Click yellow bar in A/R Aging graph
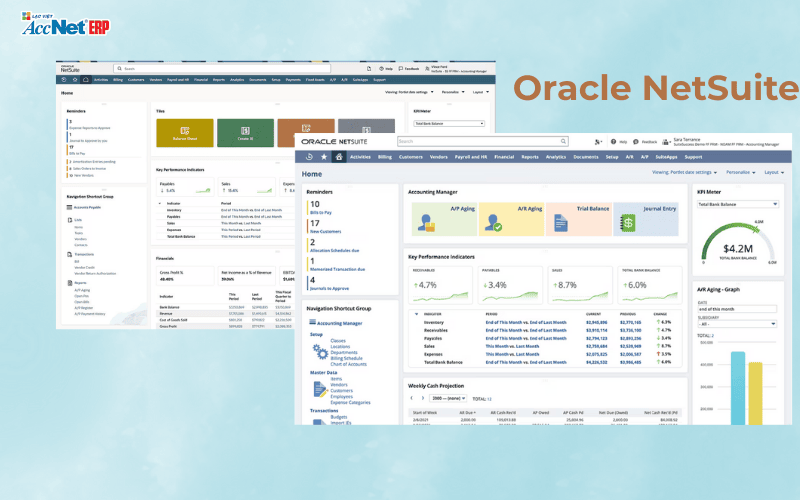Screen dimensions: 800x500 (755, 393)
